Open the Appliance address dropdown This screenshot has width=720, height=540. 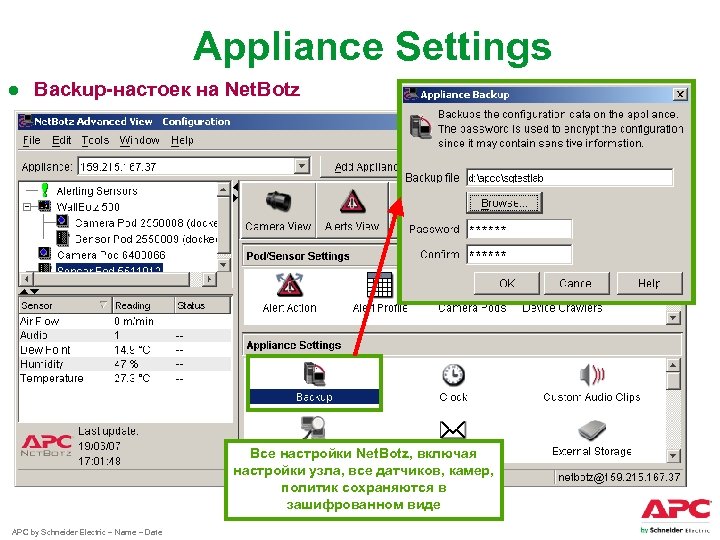click(x=302, y=166)
